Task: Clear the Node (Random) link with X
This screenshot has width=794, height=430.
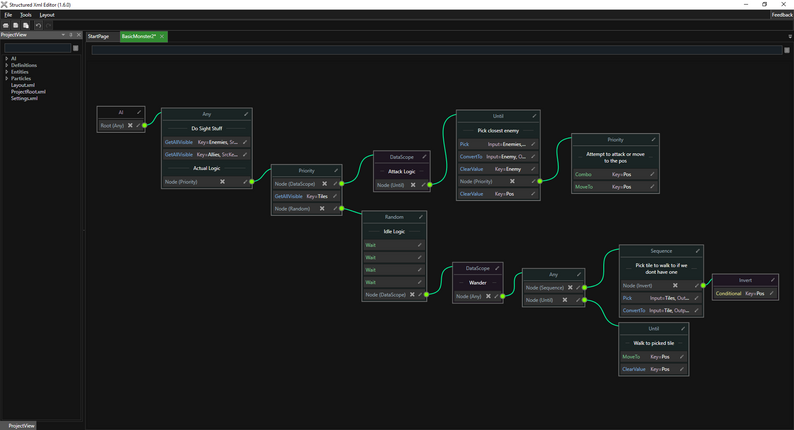Action: (322, 208)
